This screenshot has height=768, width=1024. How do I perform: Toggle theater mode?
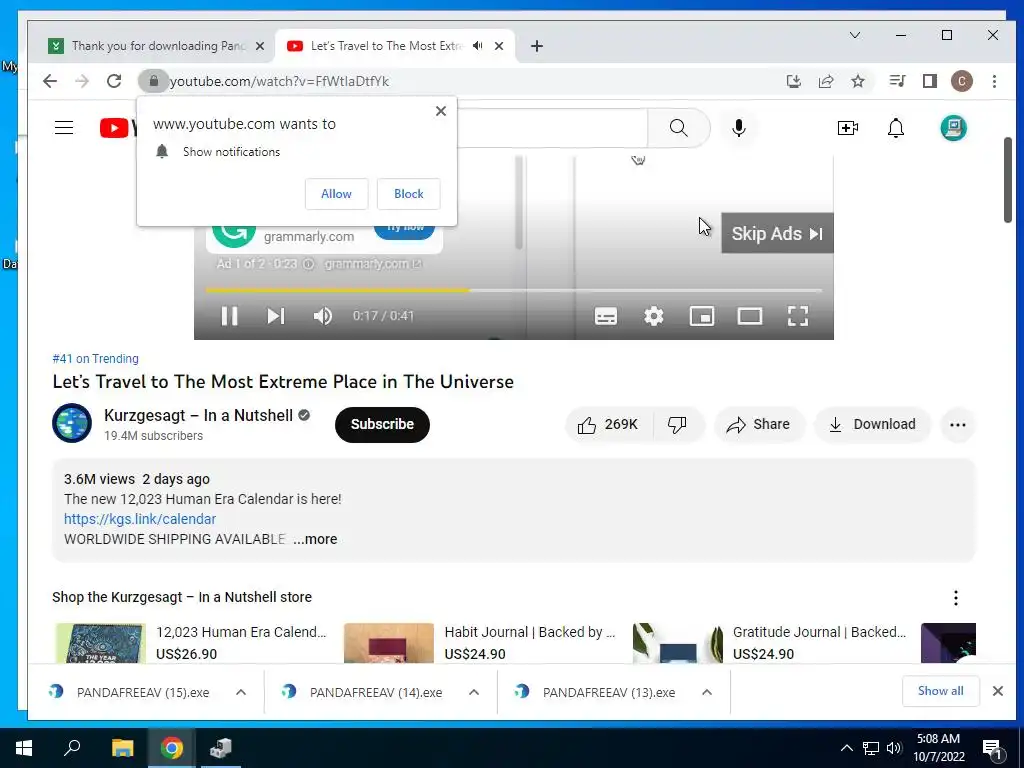pos(750,316)
